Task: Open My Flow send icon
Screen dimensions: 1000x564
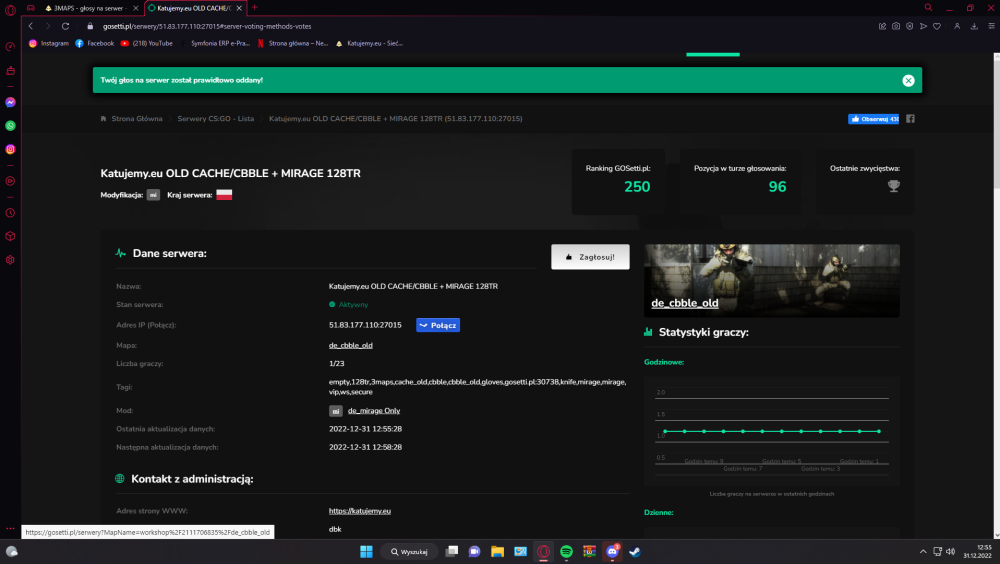Action: (923, 26)
